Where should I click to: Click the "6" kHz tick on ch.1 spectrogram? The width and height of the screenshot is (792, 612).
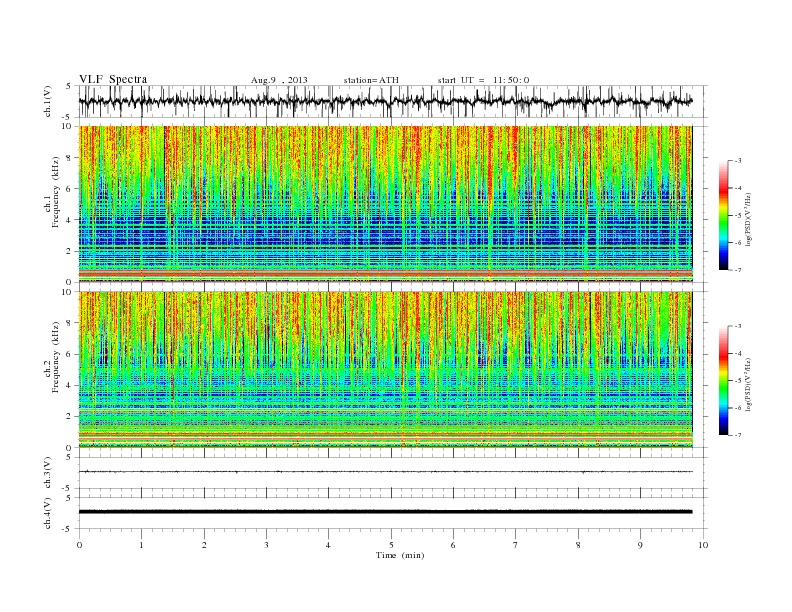click(x=70, y=189)
